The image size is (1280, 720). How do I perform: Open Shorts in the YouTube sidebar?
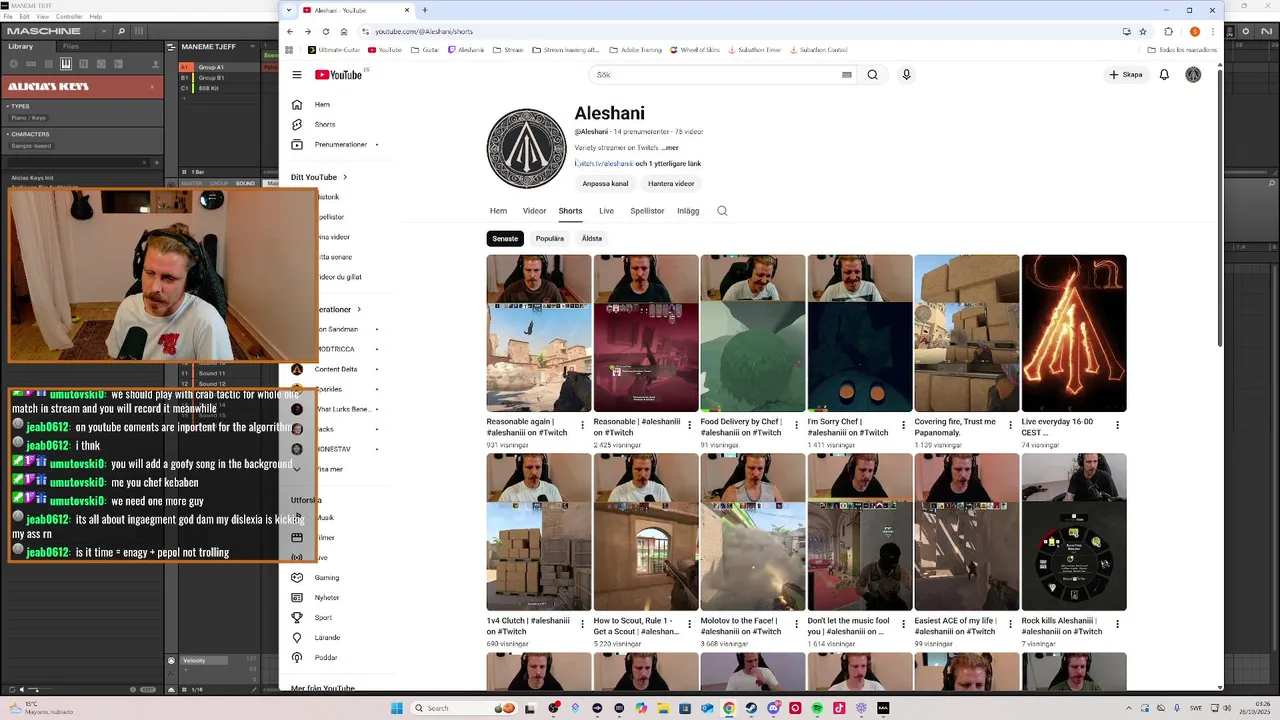point(324,124)
